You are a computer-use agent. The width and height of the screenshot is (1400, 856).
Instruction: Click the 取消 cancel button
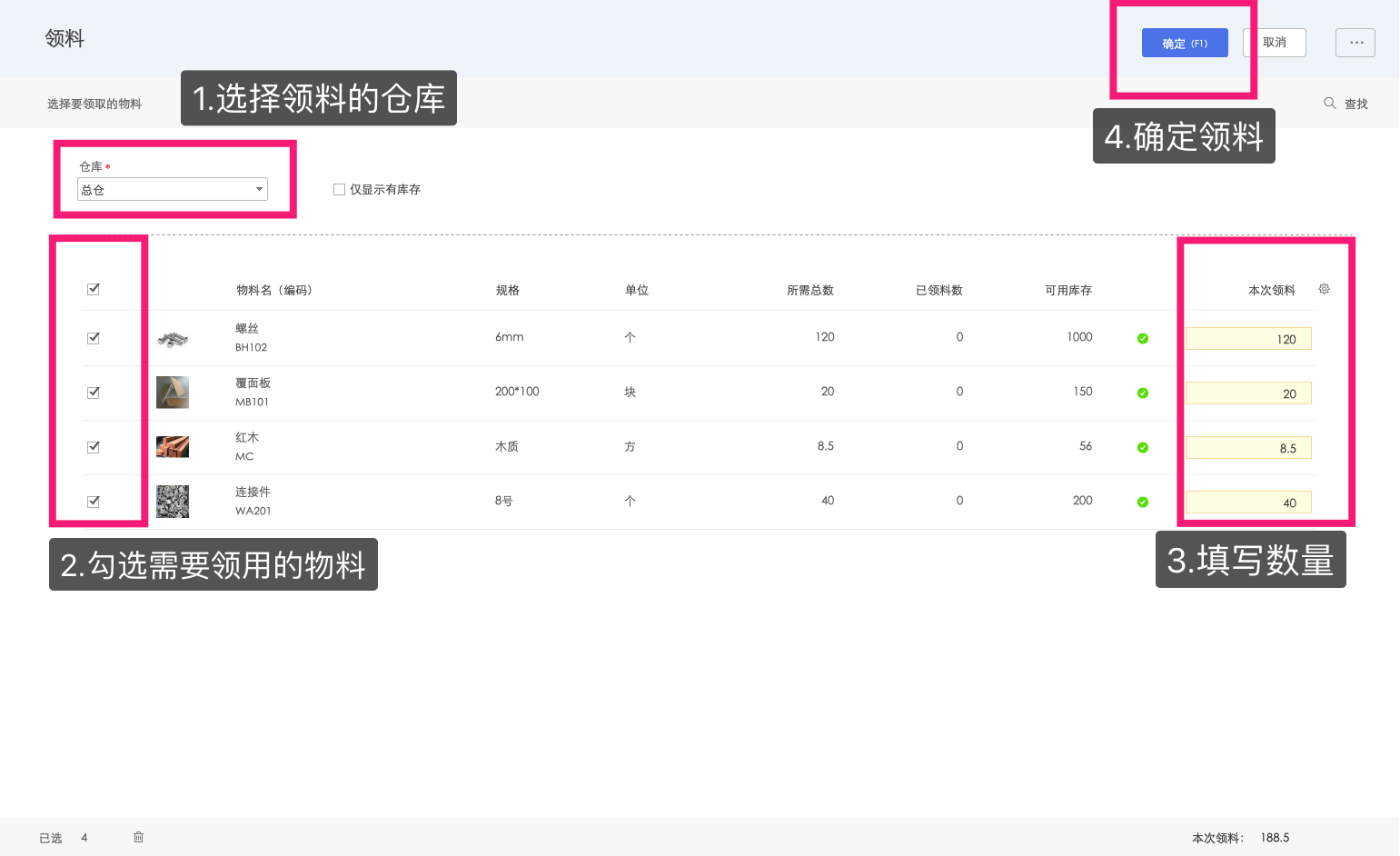(1275, 42)
